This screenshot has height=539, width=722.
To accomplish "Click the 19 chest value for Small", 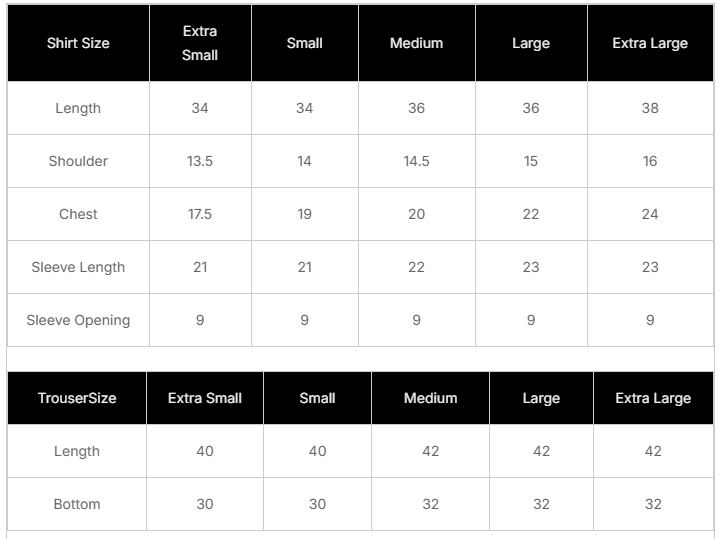I will click(x=304, y=214).
